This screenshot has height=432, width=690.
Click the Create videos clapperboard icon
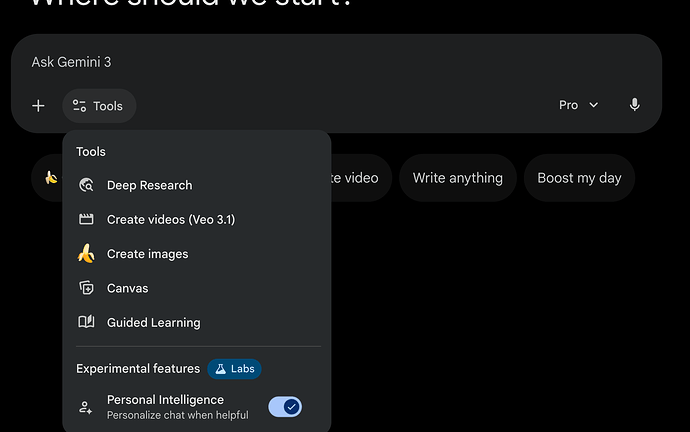click(x=86, y=219)
